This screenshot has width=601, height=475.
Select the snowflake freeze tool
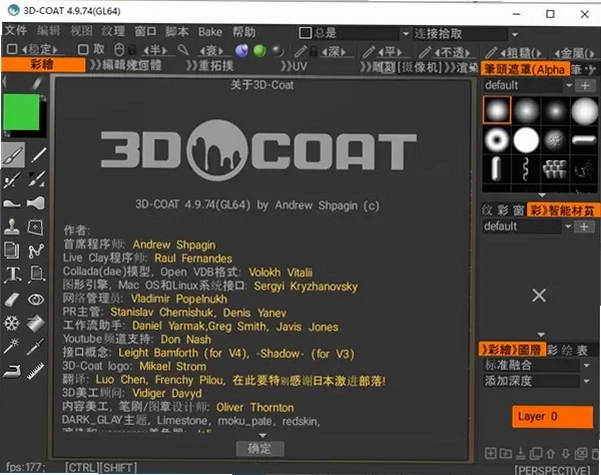[x=11, y=323]
